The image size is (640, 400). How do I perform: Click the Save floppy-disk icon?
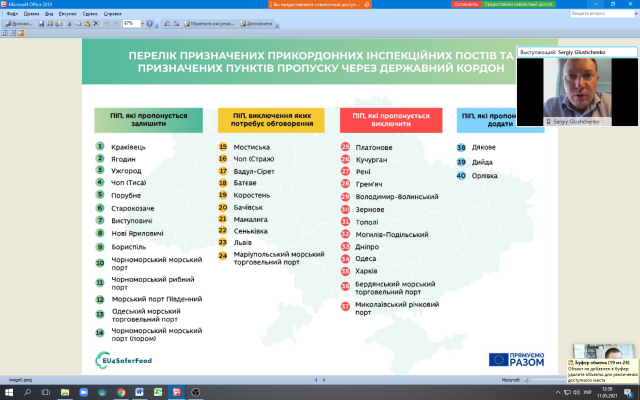pyautogui.click(x=41, y=24)
